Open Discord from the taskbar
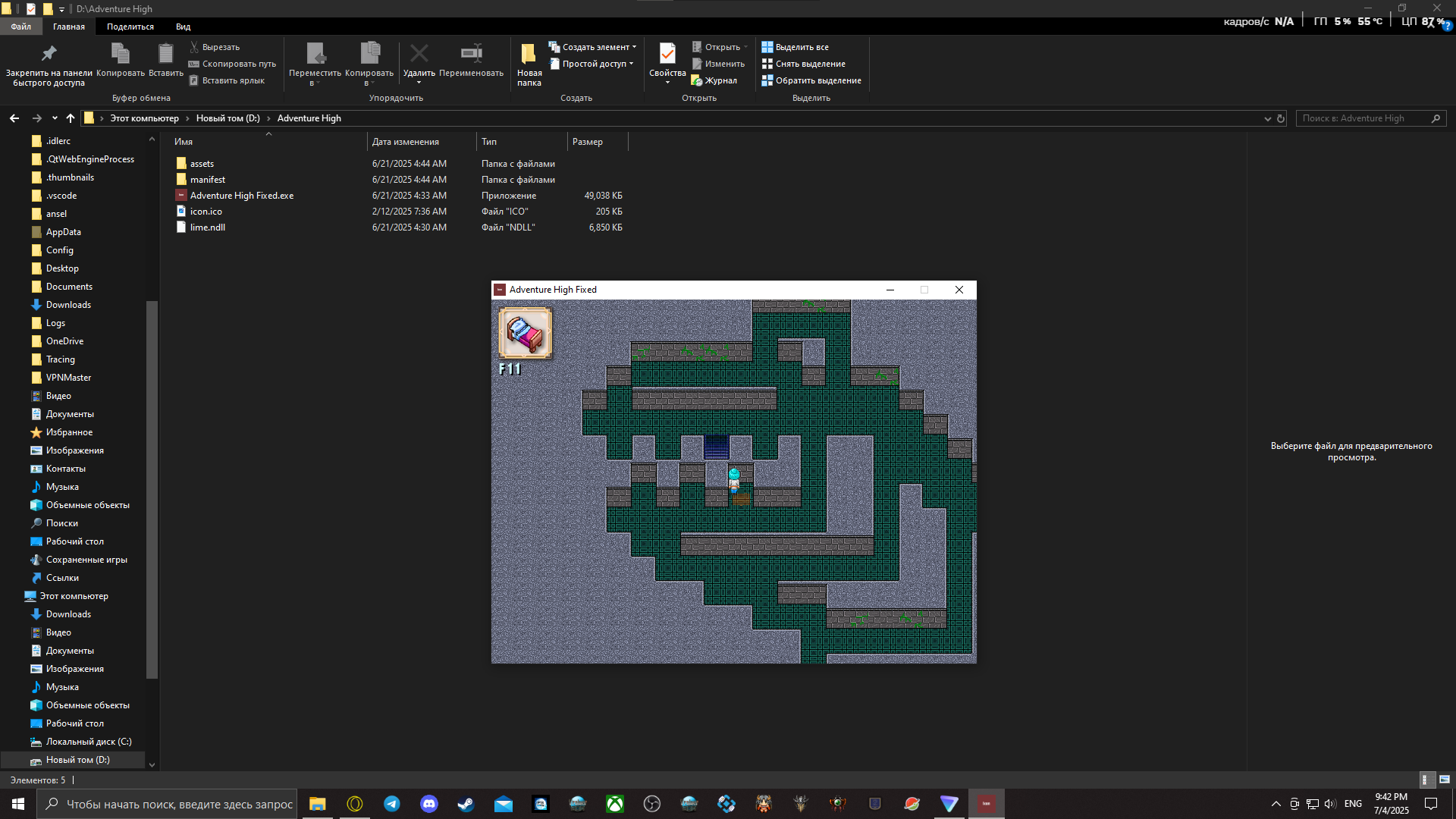The image size is (1456, 819). (x=429, y=804)
